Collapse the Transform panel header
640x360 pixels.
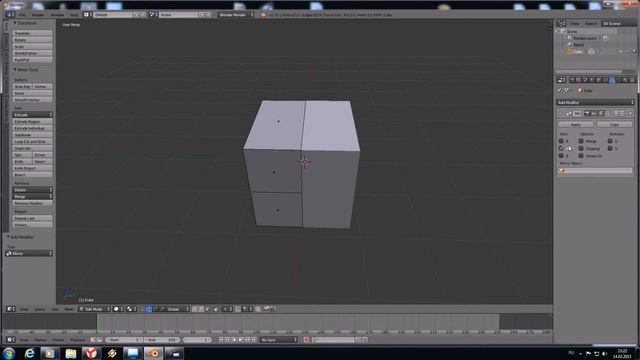27,23
